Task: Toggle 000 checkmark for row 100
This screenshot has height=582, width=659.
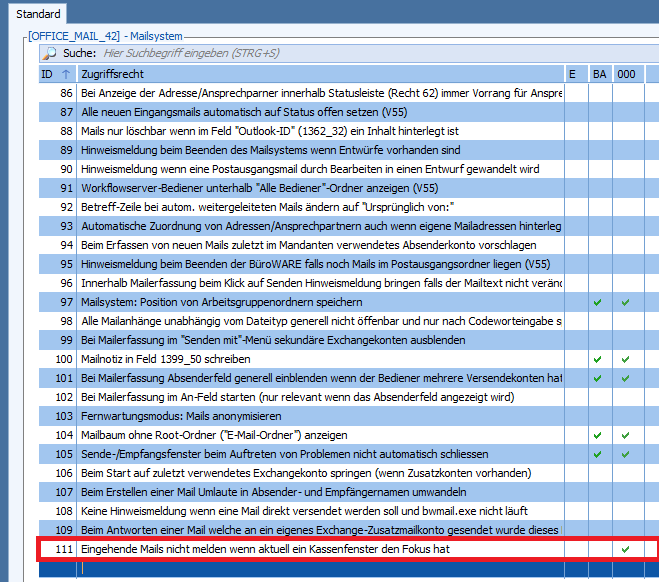Action: [x=625, y=358]
